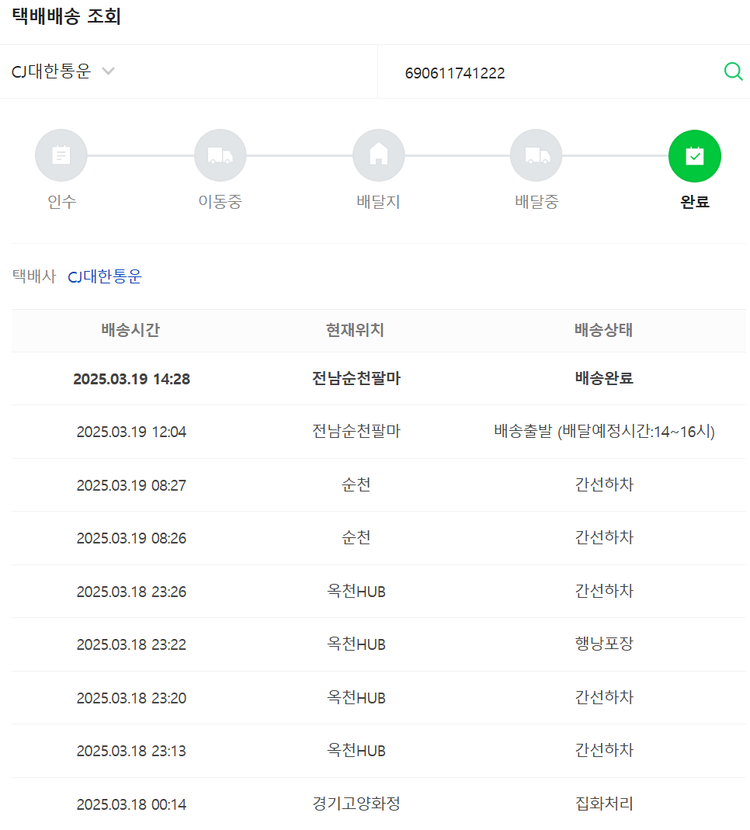Click the 배송시간 column header

[x=130, y=331]
